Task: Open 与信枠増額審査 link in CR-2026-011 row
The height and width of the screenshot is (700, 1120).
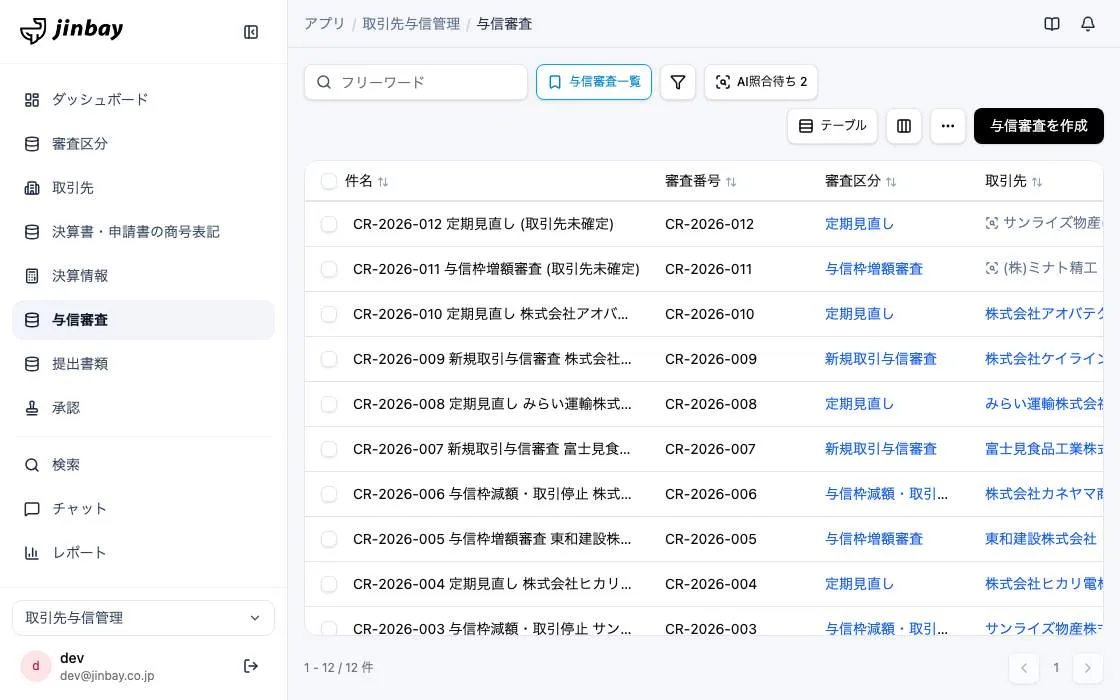Action: pos(874,269)
